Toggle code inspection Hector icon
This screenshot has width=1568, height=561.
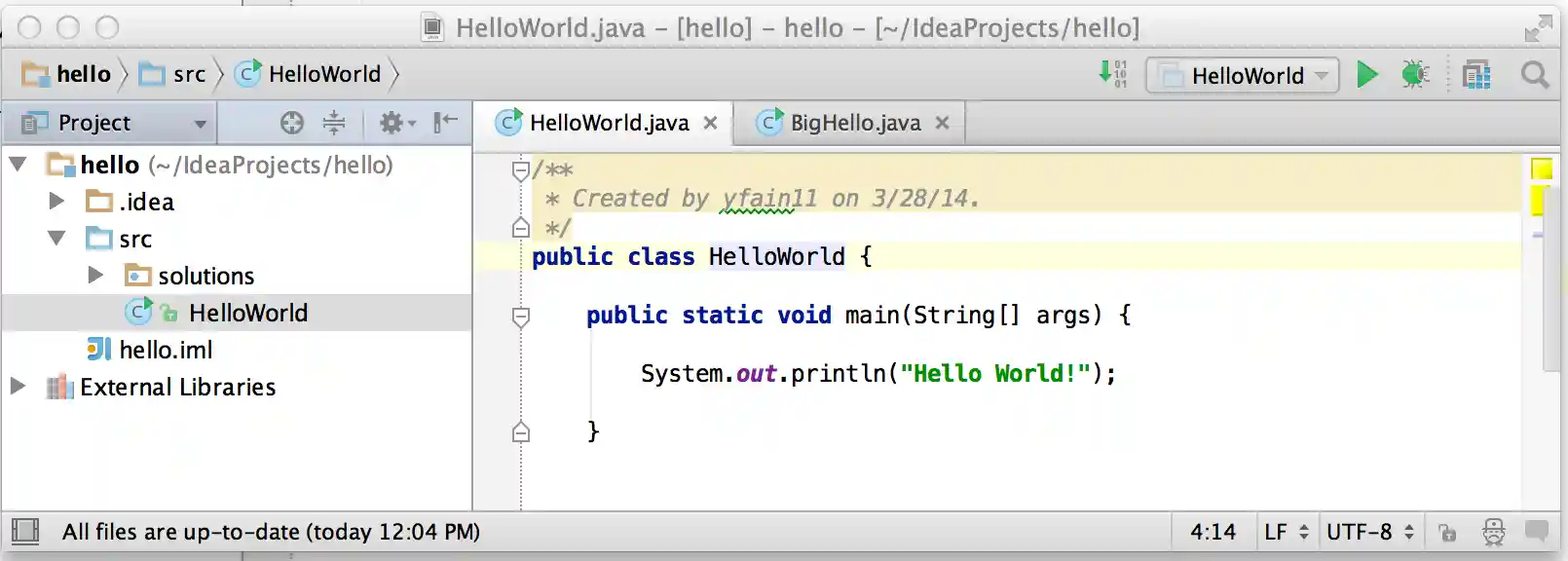pyautogui.click(x=1493, y=533)
